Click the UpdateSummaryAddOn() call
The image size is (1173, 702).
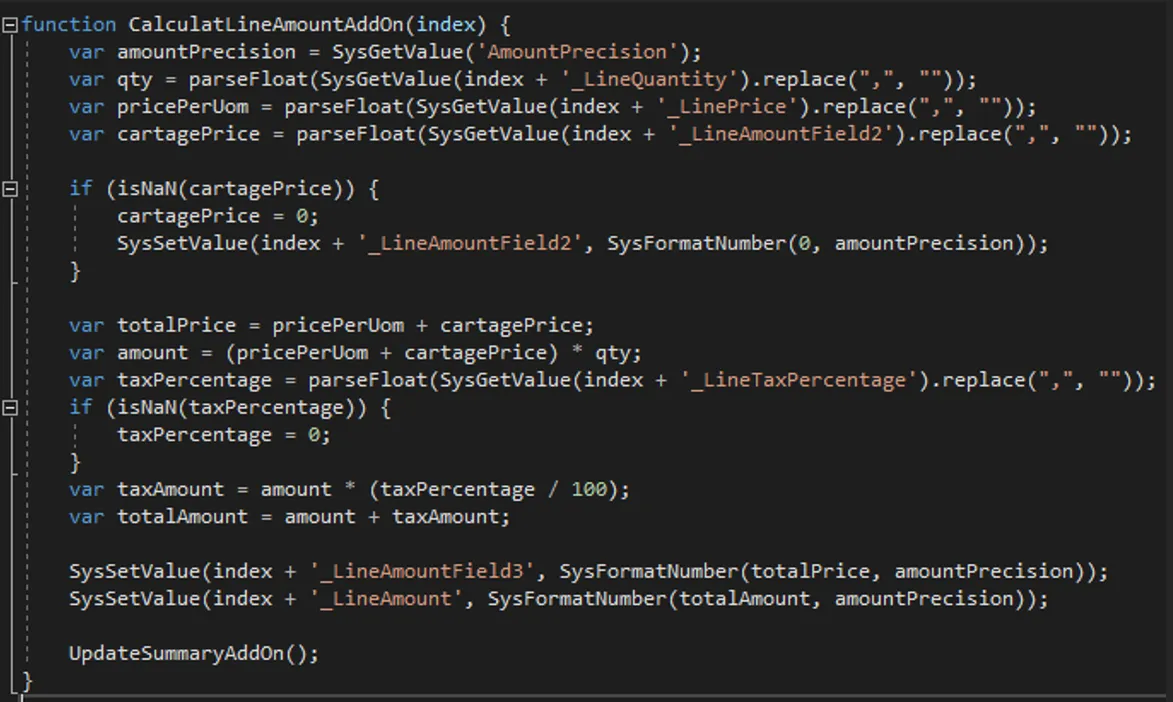click(x=192, y=653)
